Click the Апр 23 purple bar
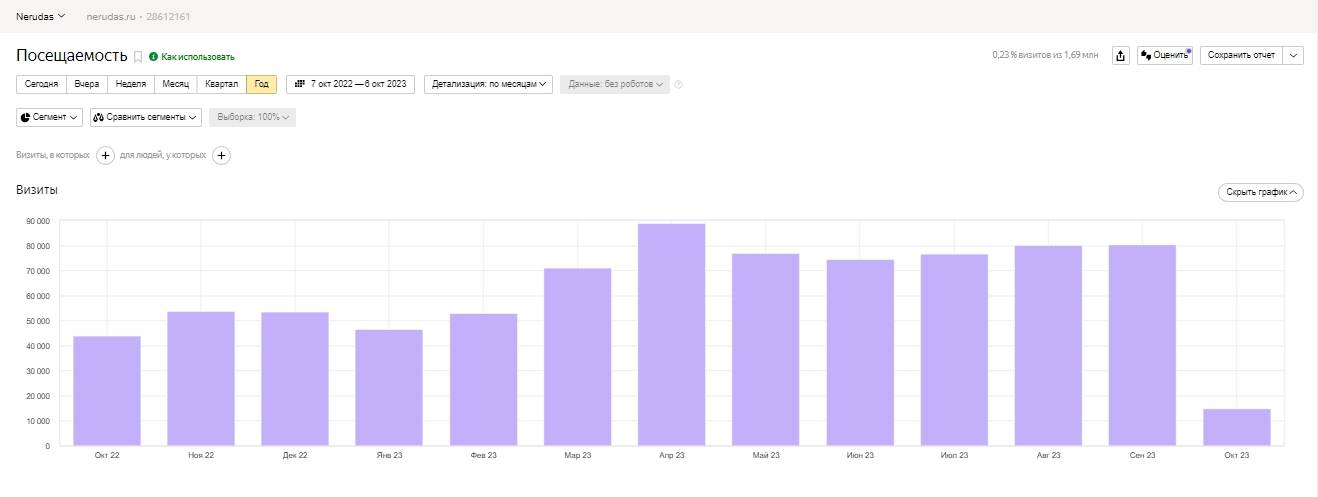The height and width of the screenshot is (497, 1318). click(x=671, y=334)
